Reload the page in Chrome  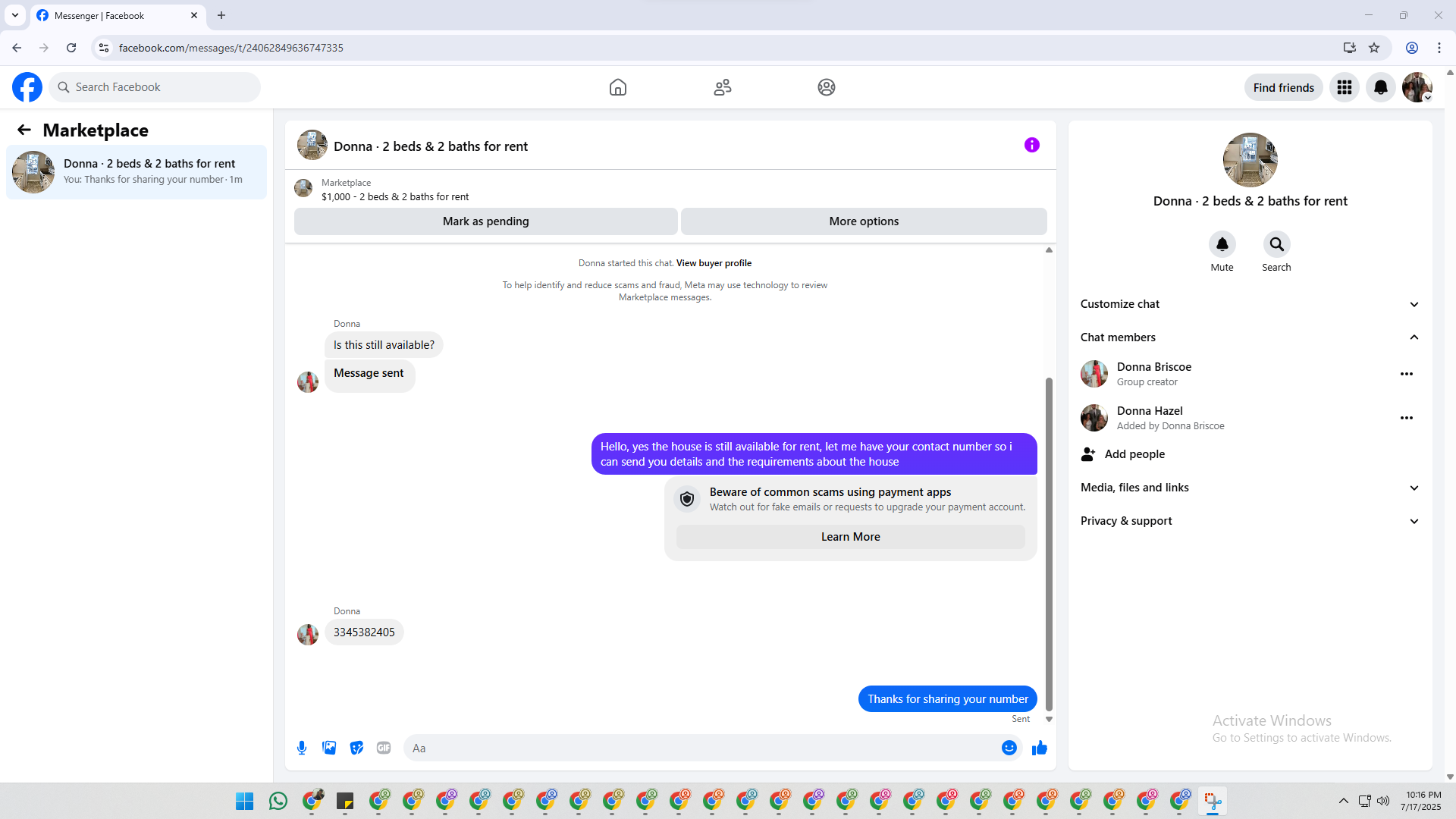[71, 48]
